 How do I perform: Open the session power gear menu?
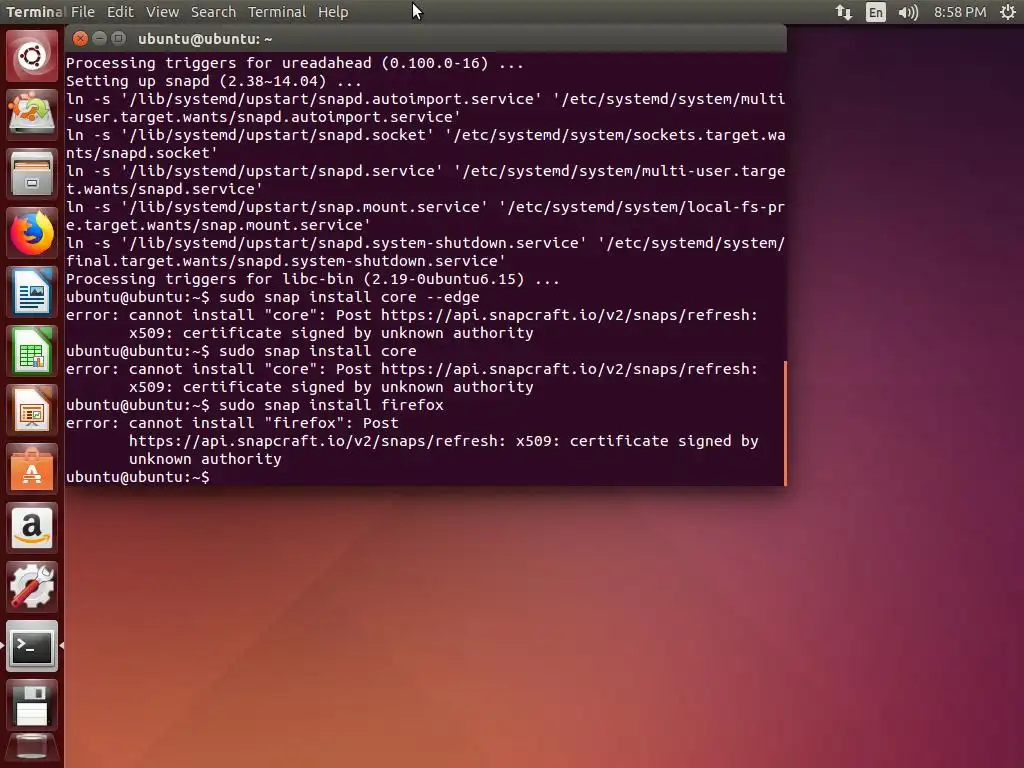[1008, 12]
